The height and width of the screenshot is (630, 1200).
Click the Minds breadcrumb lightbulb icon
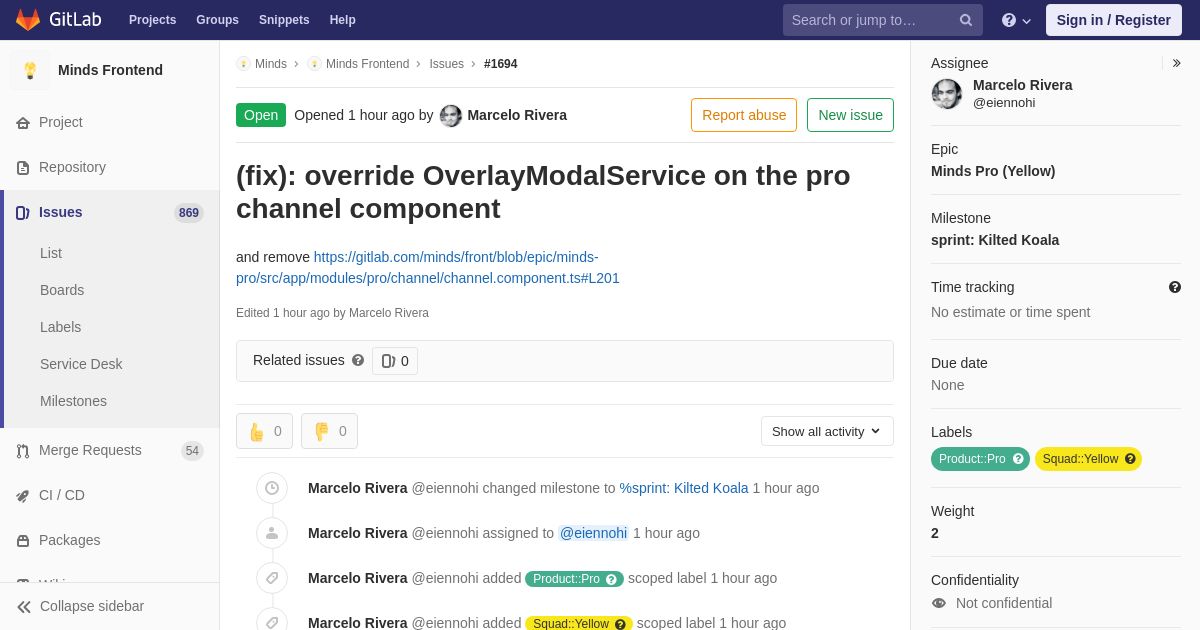tap(243, 64)
